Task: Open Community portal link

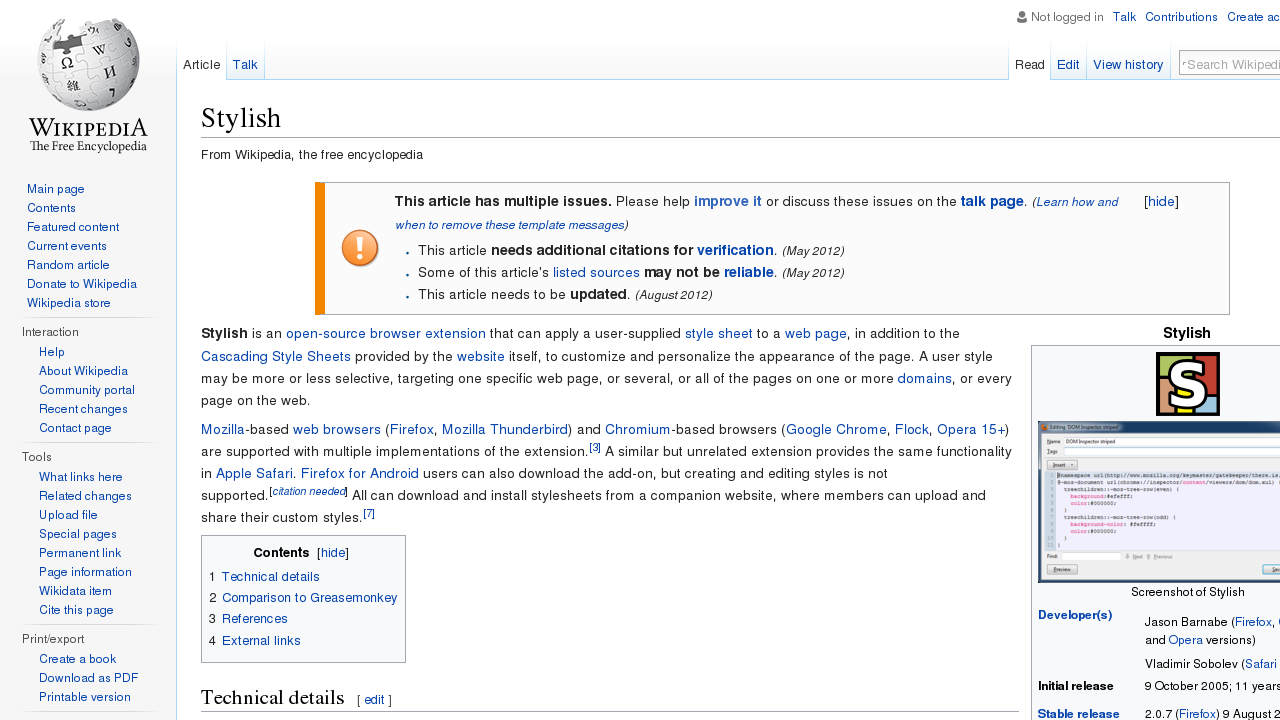Action: click(x=87, y=390)
